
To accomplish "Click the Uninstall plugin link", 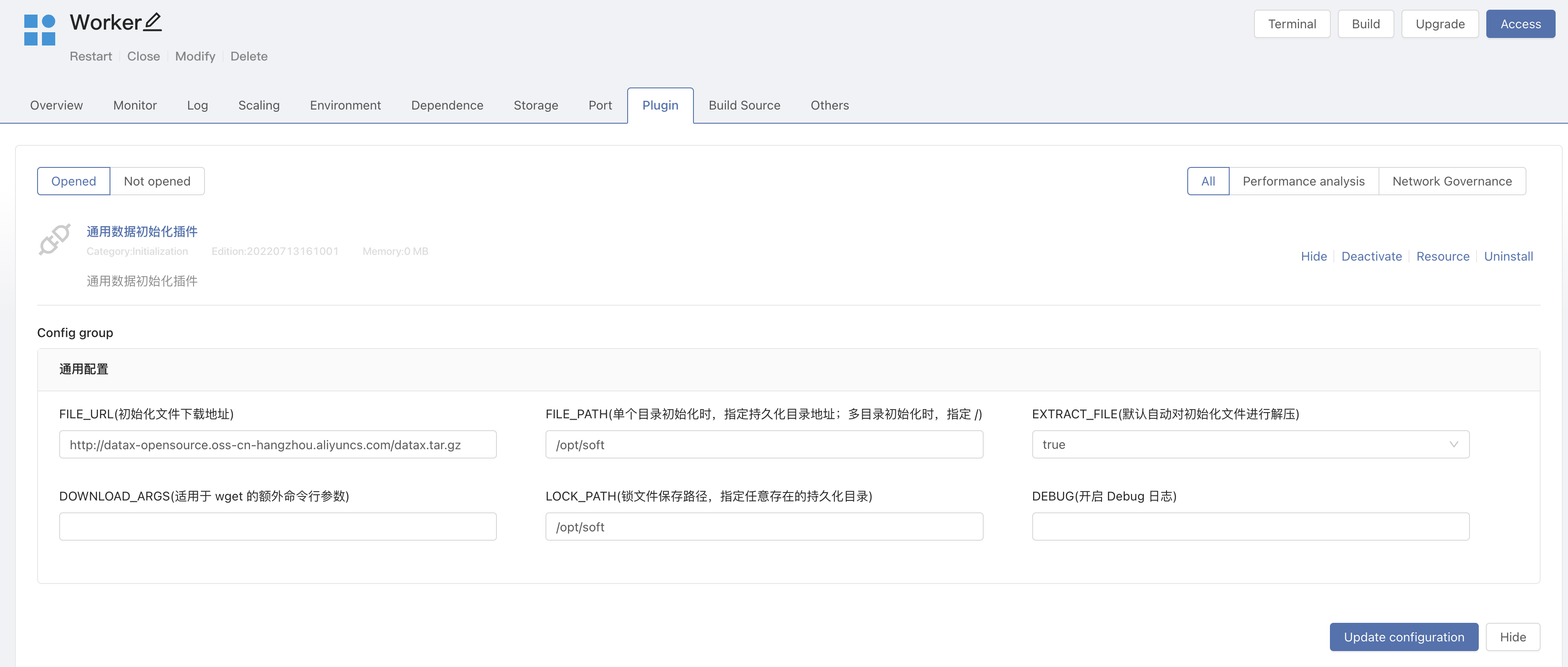I will click(1508, 256).
